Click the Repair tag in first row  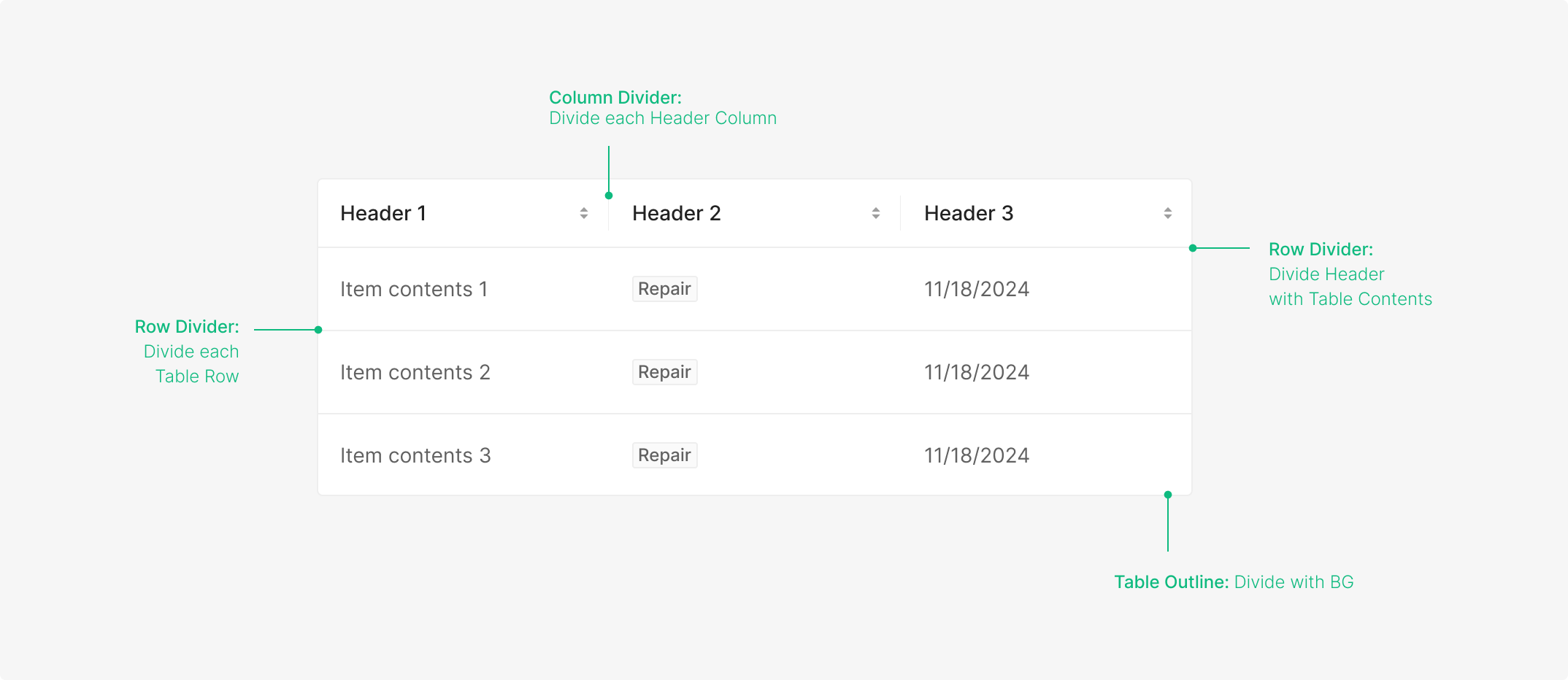pyautogui.click(x=664, y=289)
